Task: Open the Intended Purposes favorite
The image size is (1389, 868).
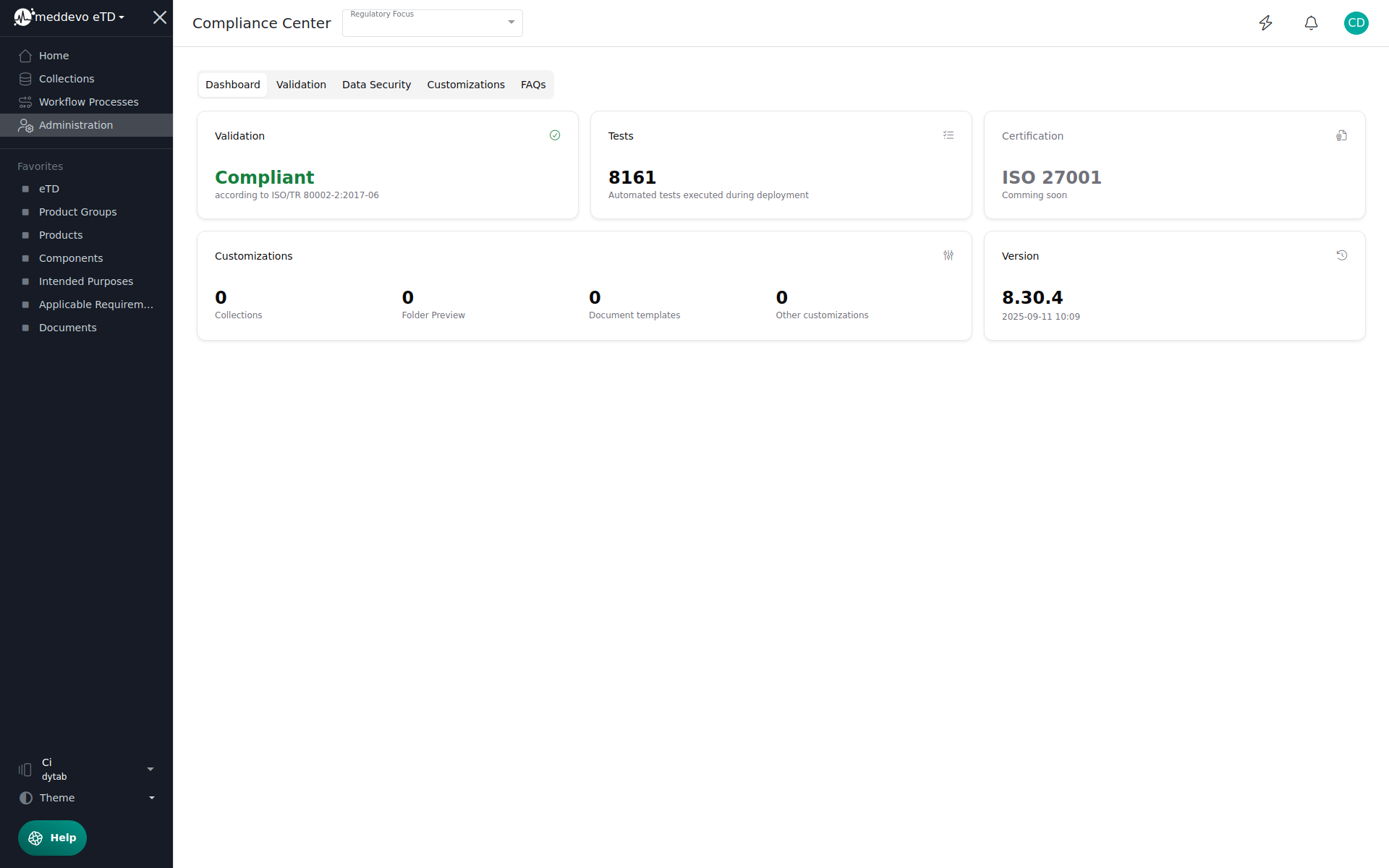Action: click(85, 281)
